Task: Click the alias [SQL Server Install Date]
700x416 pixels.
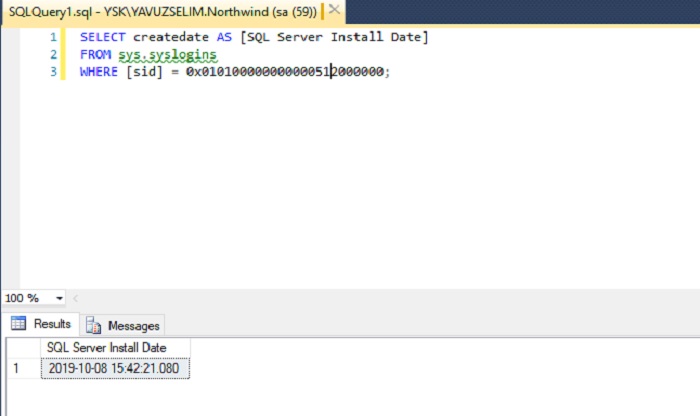Action: point(334,37)
